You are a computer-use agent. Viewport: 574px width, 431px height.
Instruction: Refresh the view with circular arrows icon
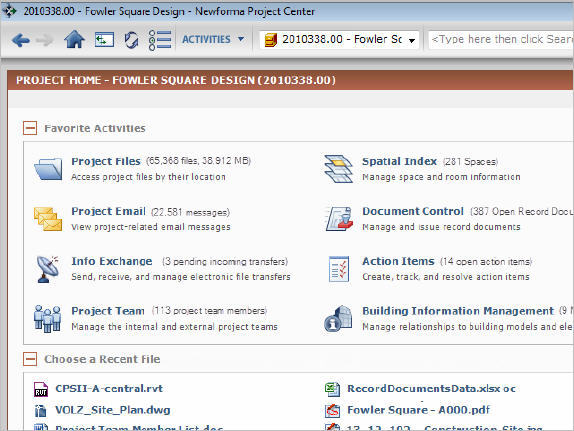(x=131, y=40)
